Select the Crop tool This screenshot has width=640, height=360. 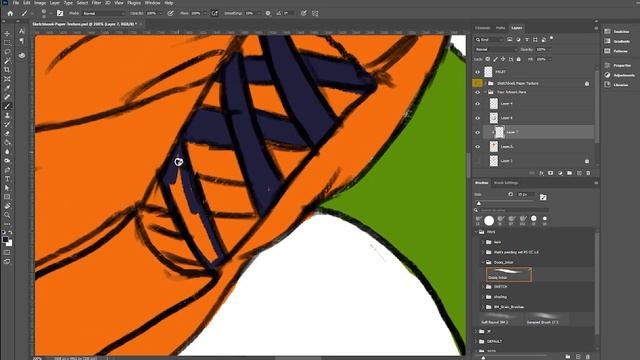pyautogui.click(x=7, y=70)
